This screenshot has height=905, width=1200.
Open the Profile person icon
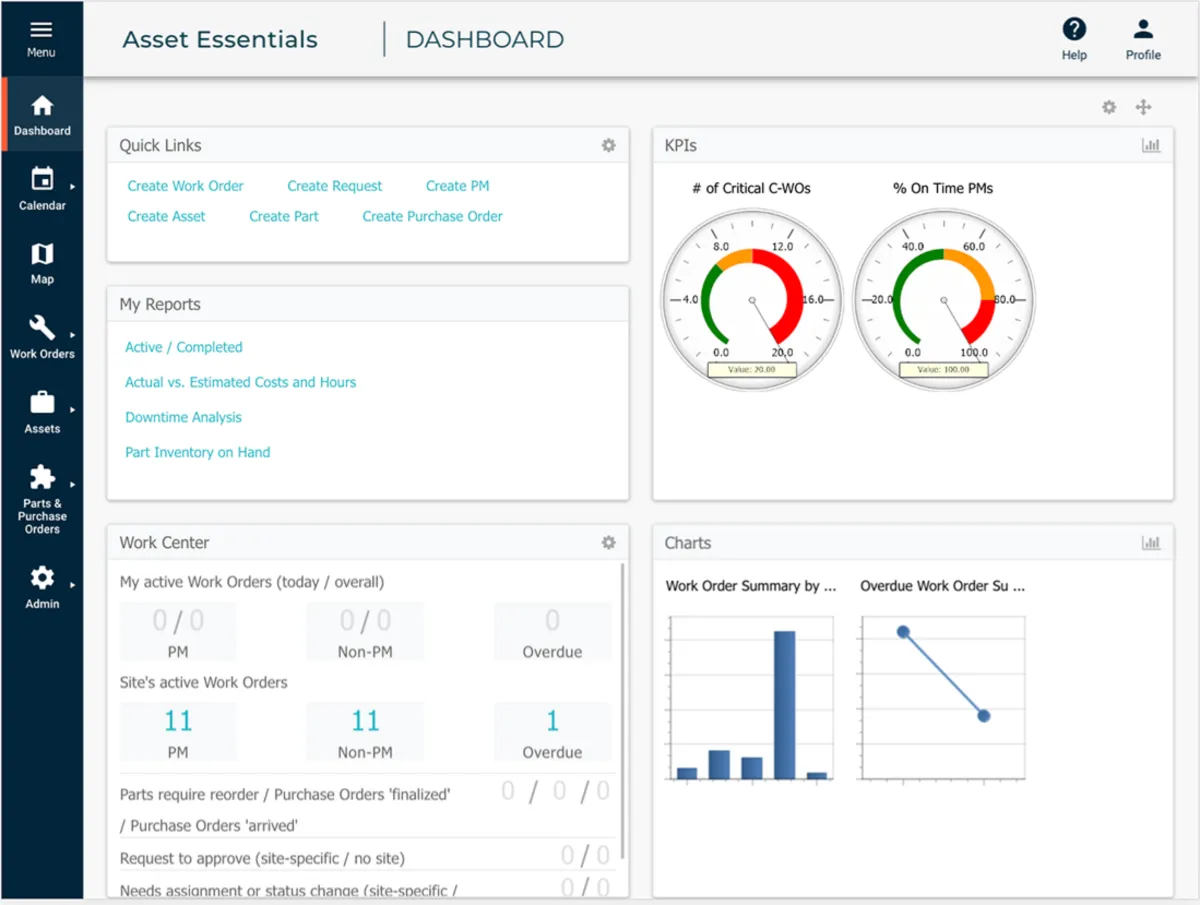pos(1143,29)
